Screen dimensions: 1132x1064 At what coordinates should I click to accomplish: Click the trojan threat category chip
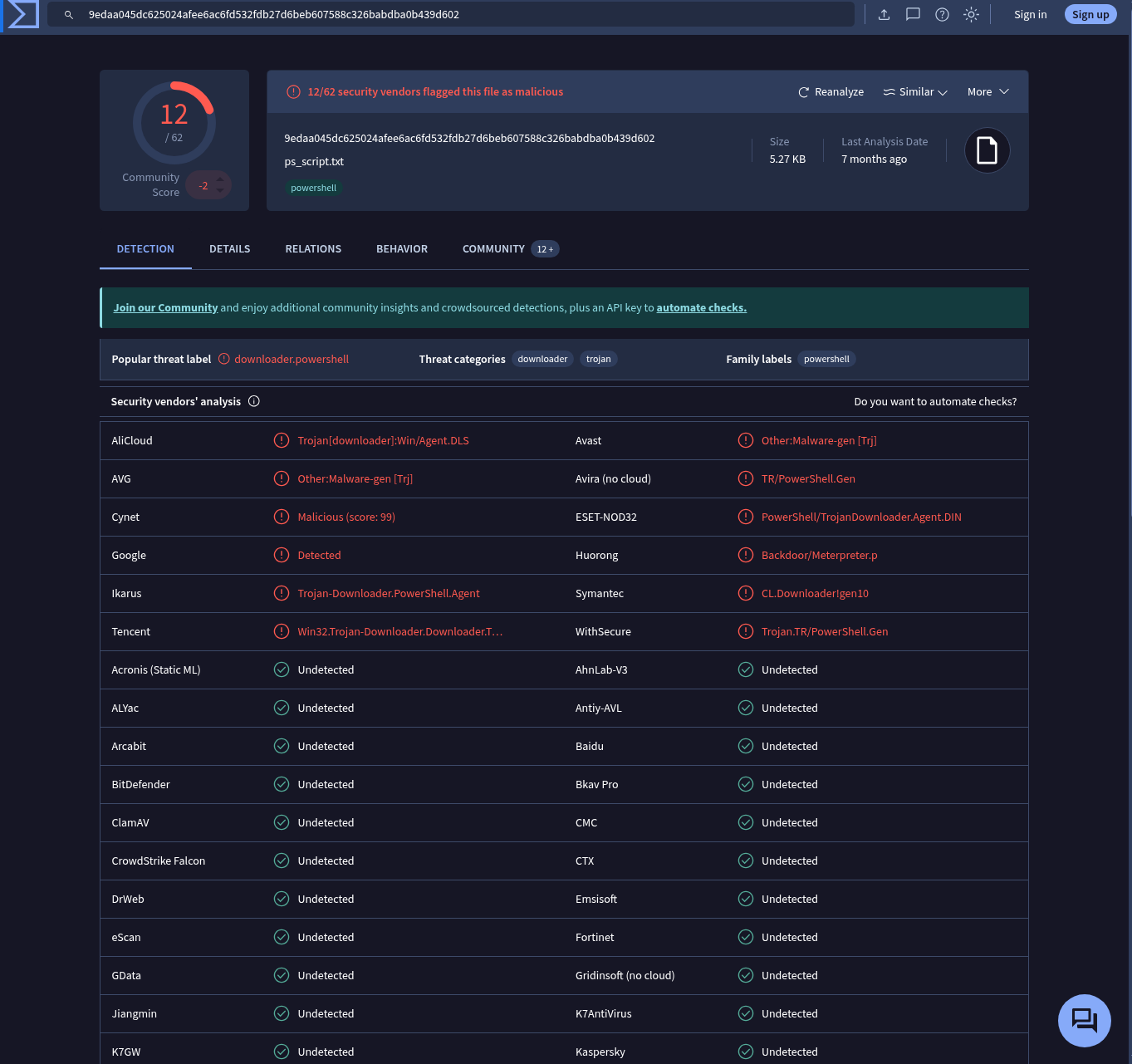pyautogui.click(x=598, y=359)
